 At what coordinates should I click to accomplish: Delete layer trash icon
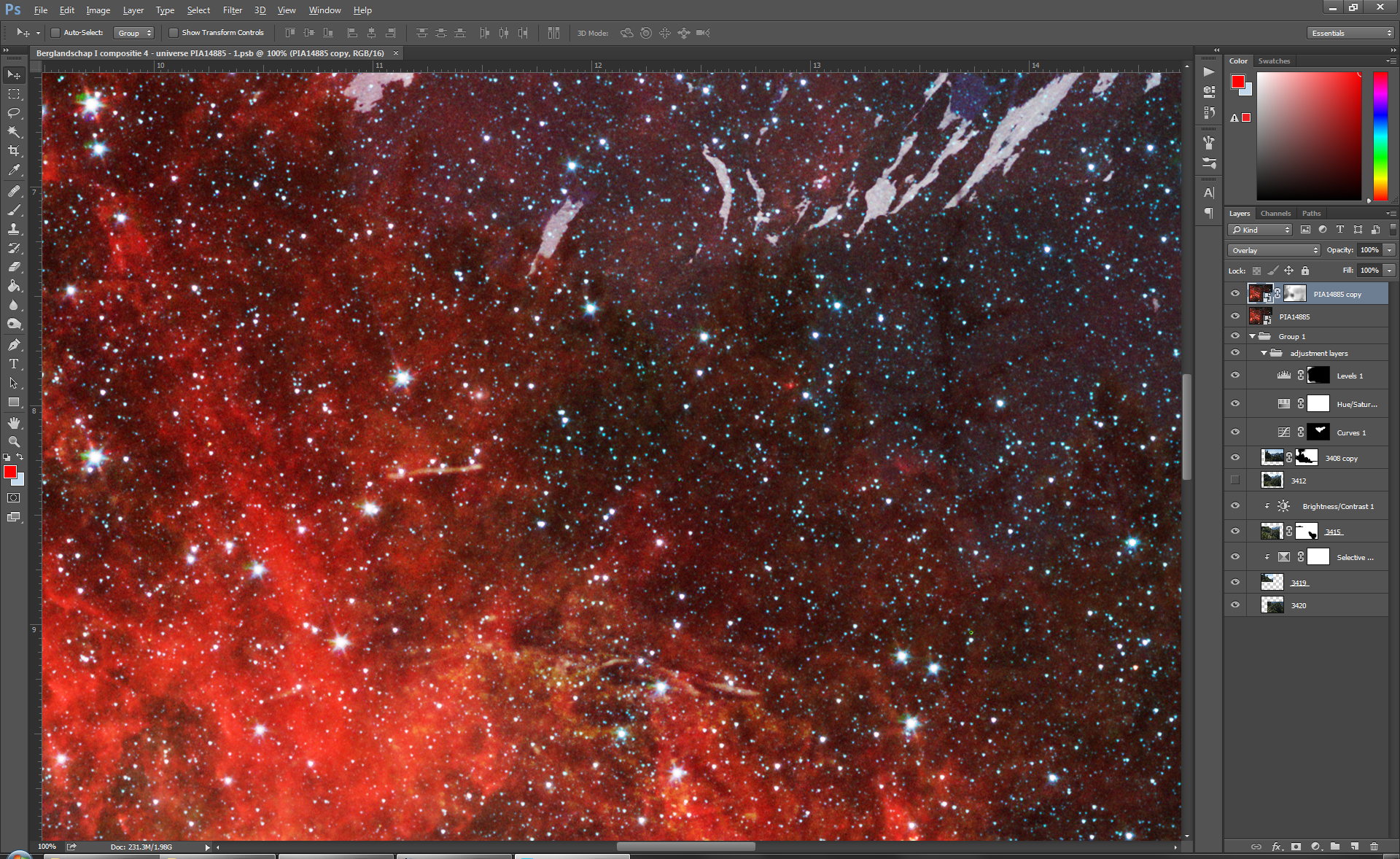tap(1374, 847)
